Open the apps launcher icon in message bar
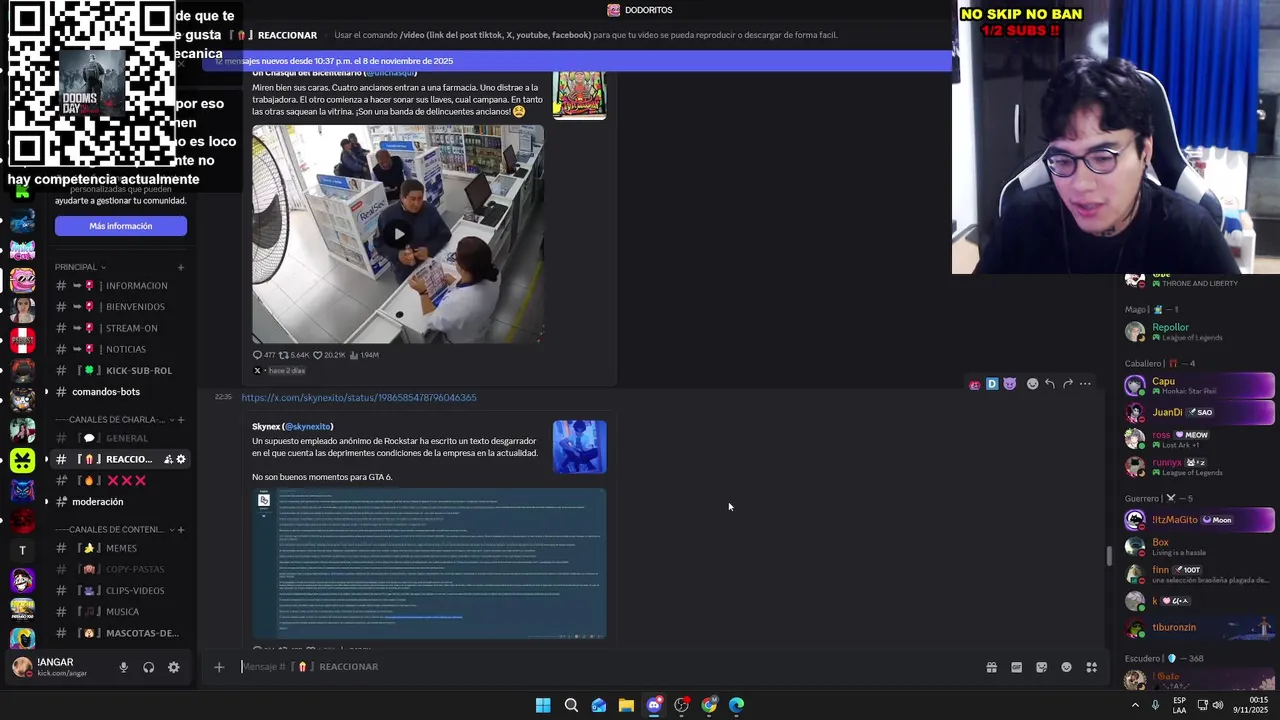Viewport: 1280px width, 720px height. click(1091, 667)
